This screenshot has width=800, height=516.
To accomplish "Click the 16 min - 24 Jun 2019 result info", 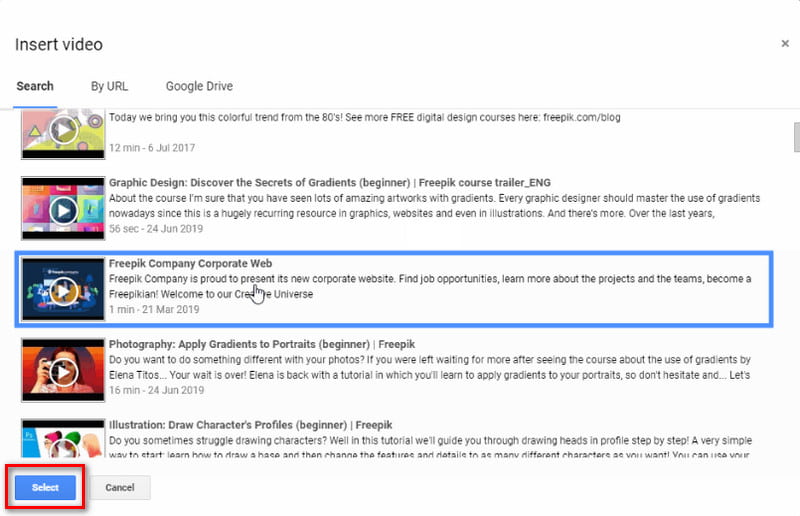I will click(156, 390).
